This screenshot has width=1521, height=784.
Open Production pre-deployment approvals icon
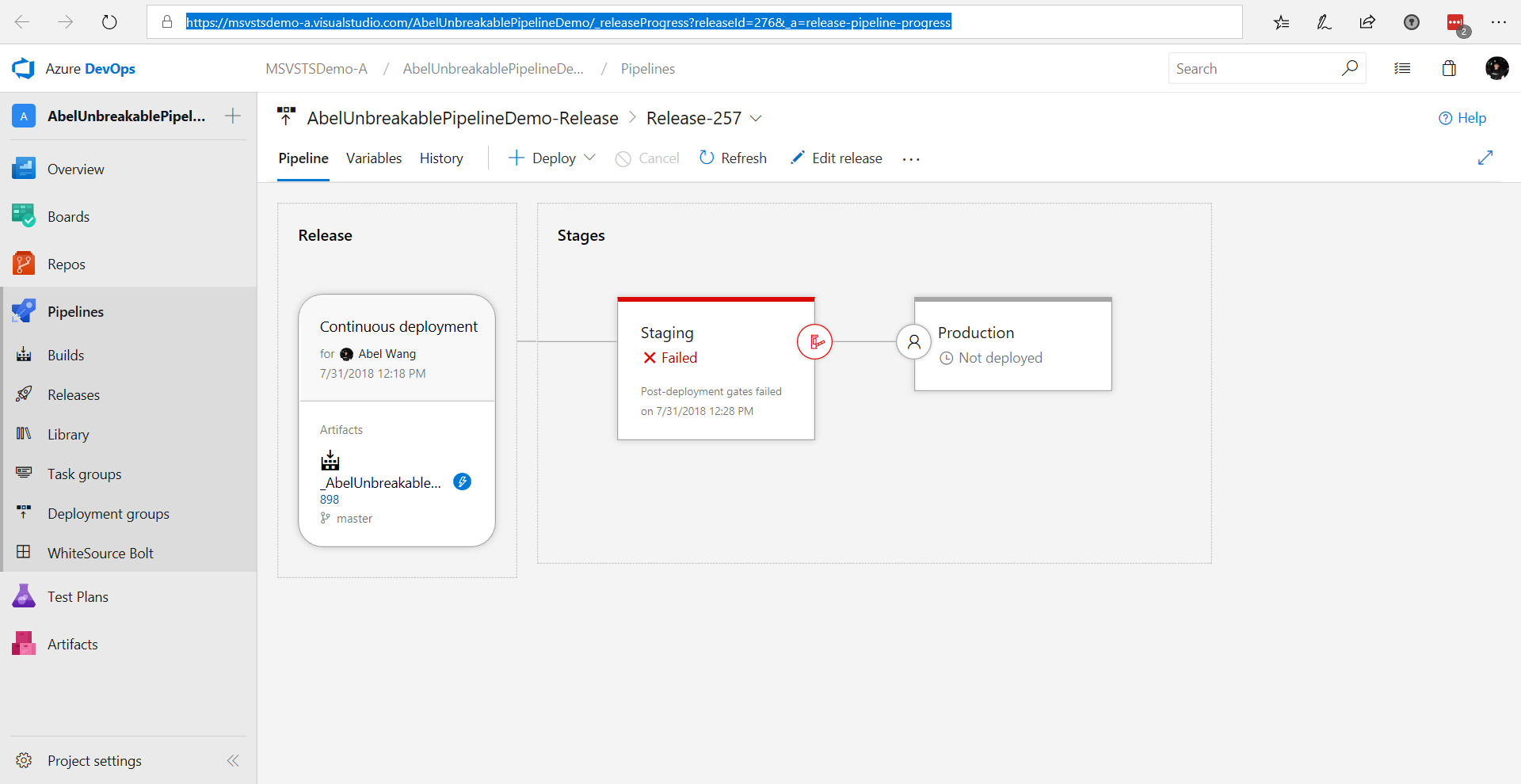(x=913, y=342)
